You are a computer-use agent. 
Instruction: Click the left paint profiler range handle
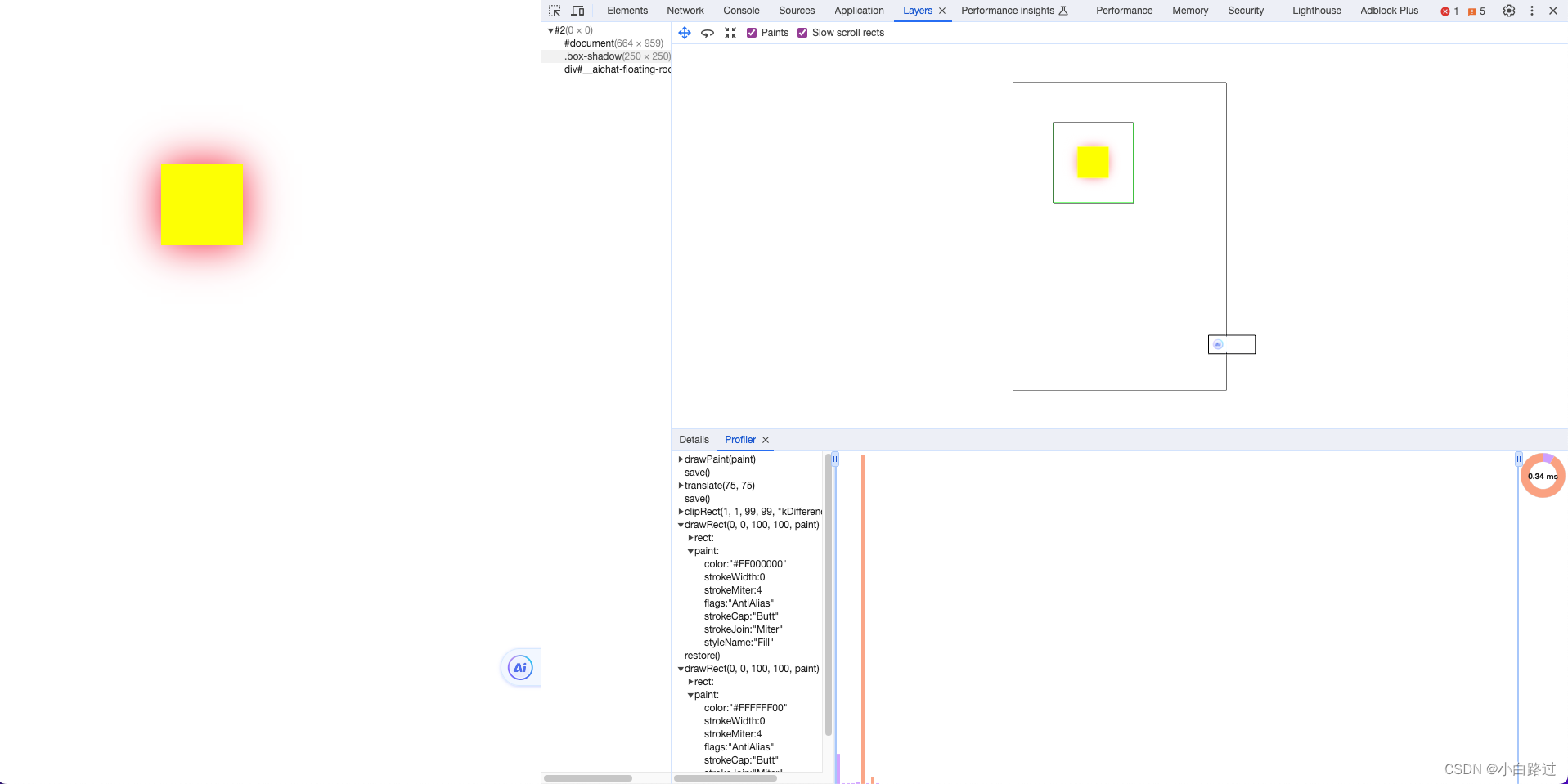pos(834,459)
